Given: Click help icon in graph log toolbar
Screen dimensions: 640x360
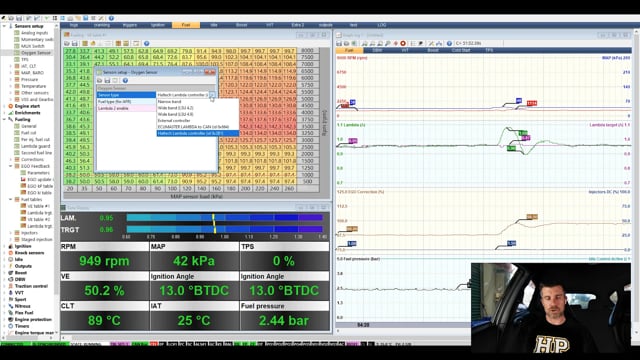Looking at the screenshot, I should click(x=449, y=43).
